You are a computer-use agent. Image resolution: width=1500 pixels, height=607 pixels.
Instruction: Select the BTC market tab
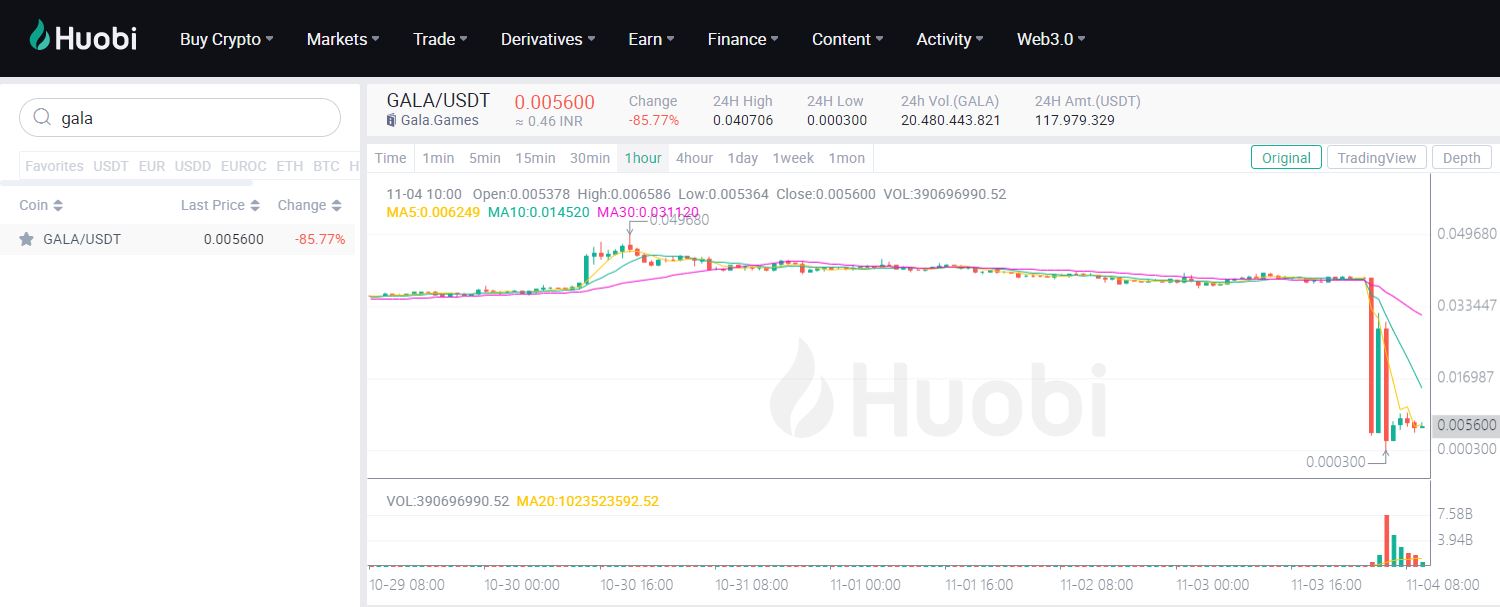pos(326,166)
